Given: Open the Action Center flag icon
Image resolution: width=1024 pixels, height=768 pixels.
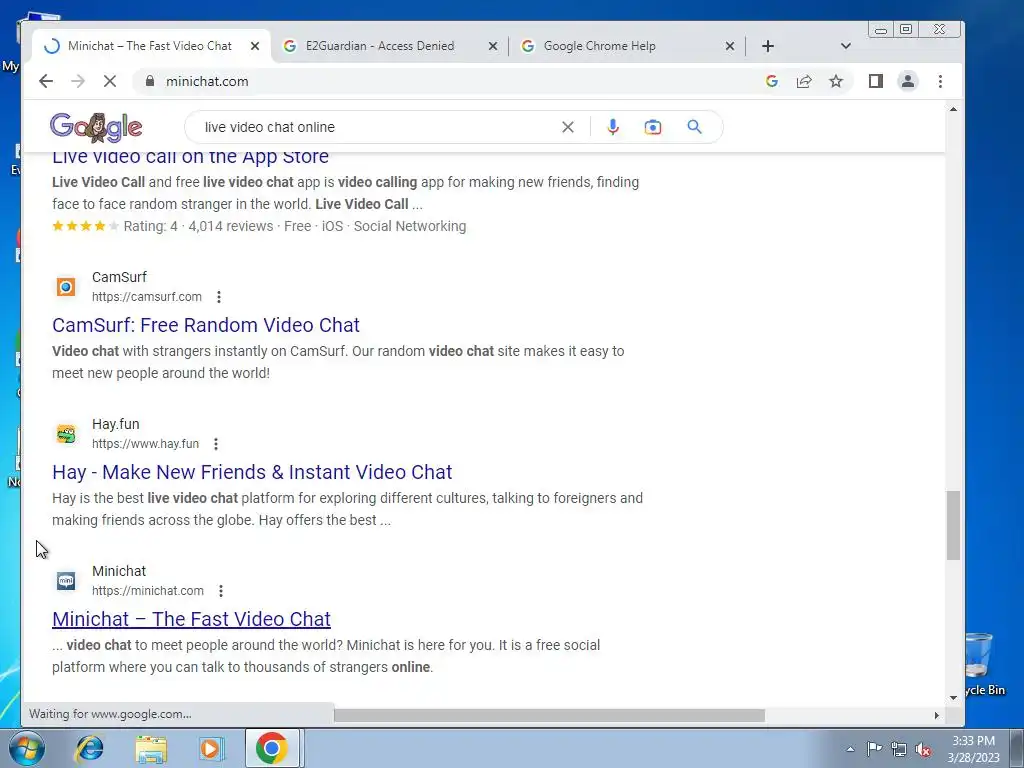Looking at the screenshot, I should tap(874, 748).
